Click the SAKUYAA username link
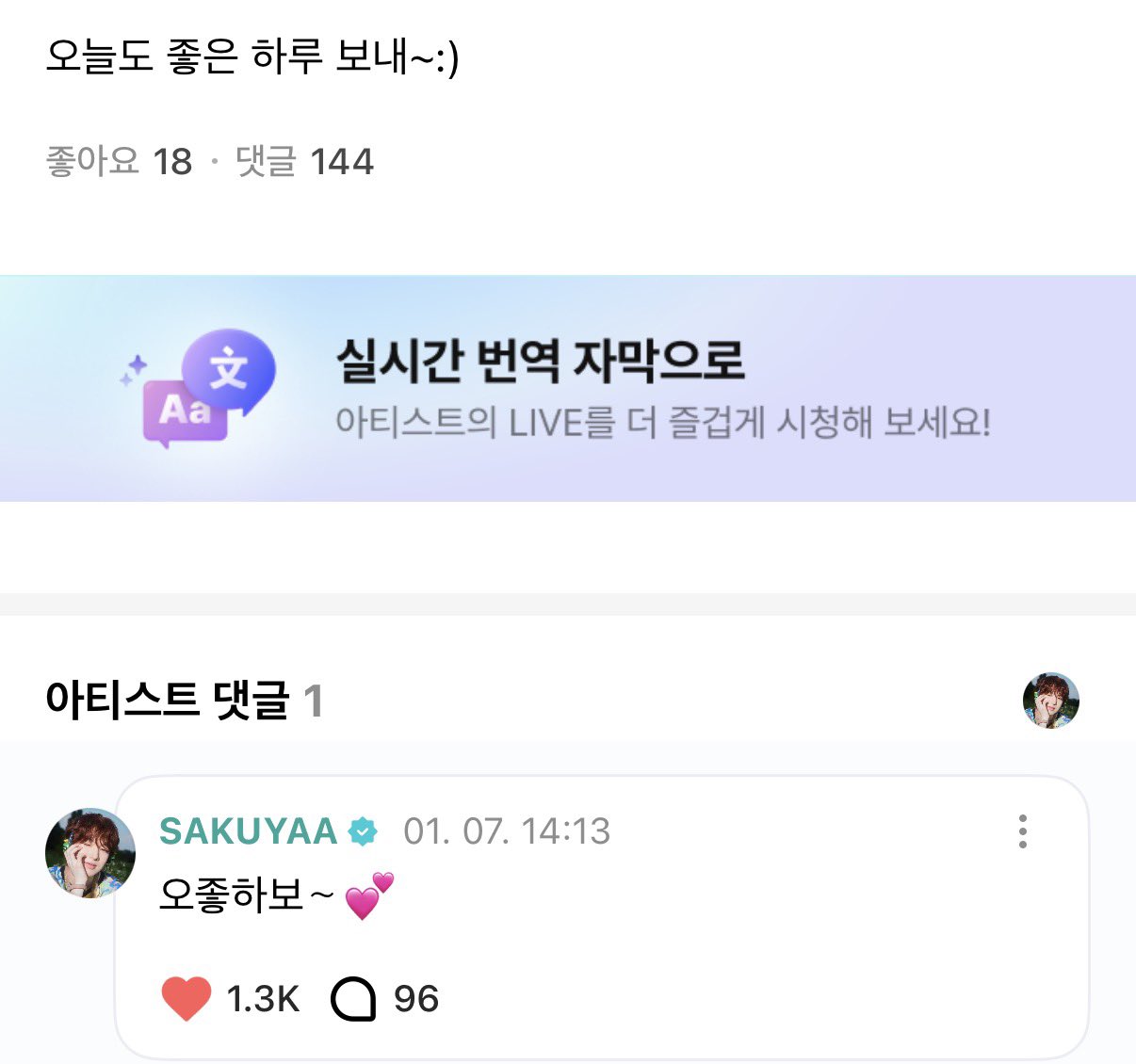 tap(248, 831)
